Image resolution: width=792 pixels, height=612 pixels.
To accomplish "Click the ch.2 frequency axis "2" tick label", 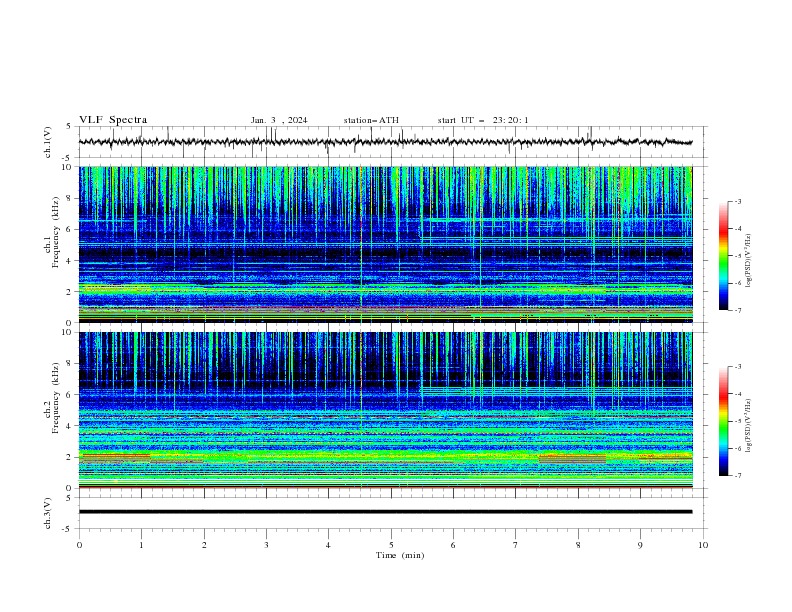I will click(69, 457).
